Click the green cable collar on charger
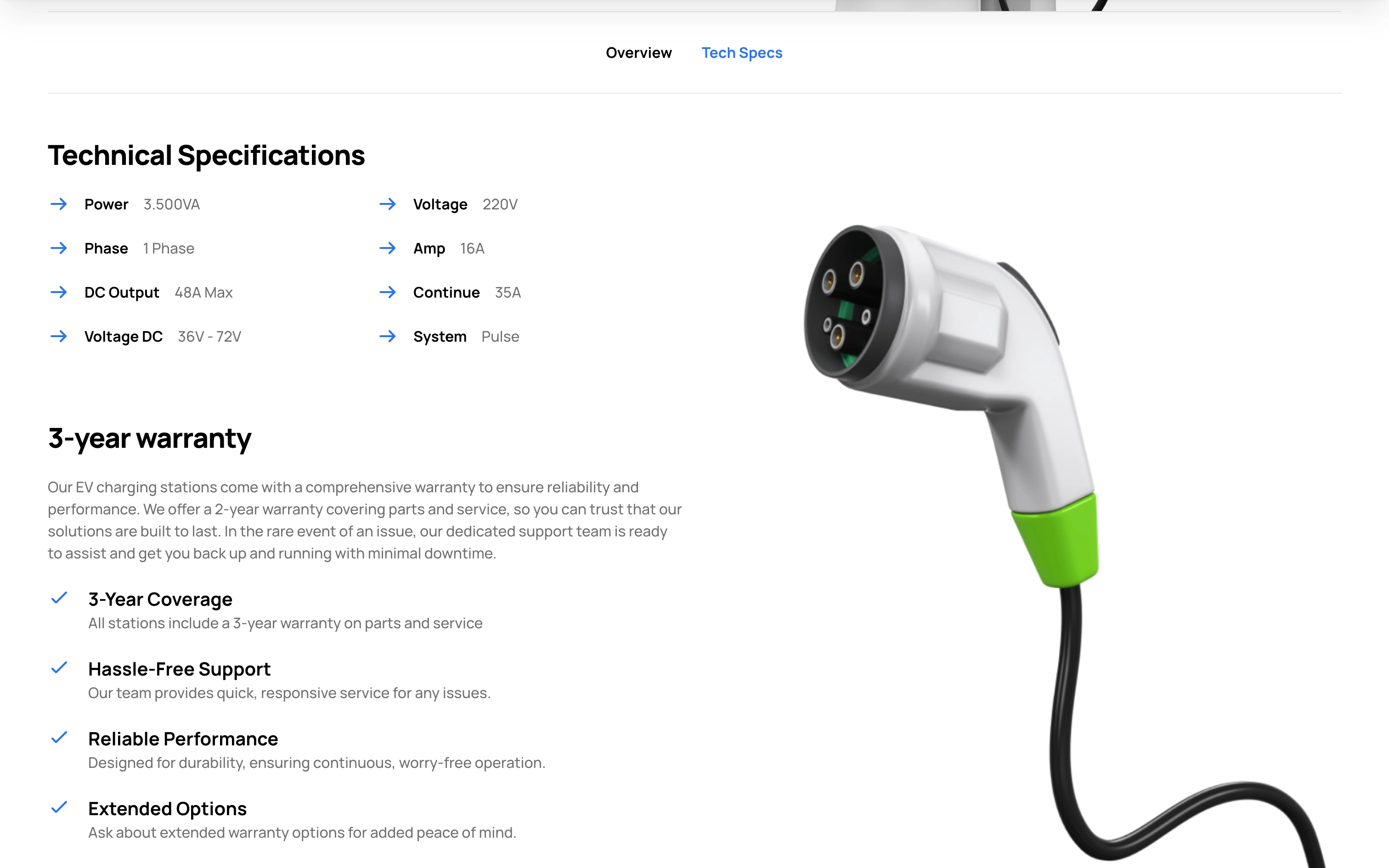This screenshot has height=868, width=1389. point(1056,540)
